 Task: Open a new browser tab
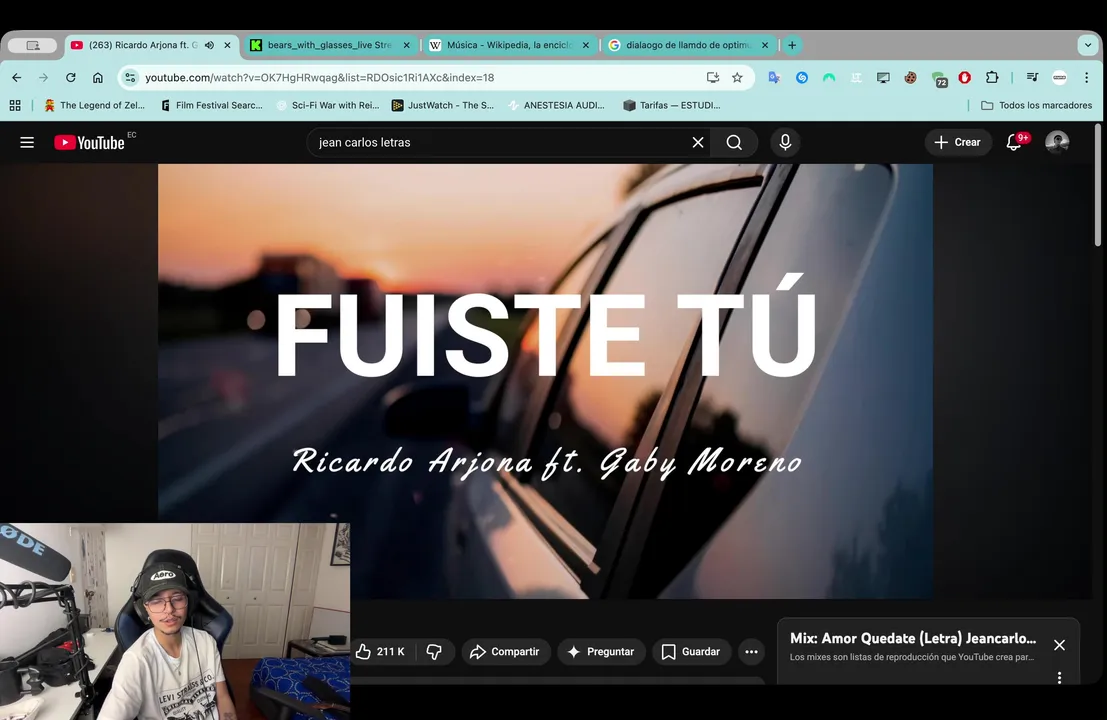[x=792, y=45]
